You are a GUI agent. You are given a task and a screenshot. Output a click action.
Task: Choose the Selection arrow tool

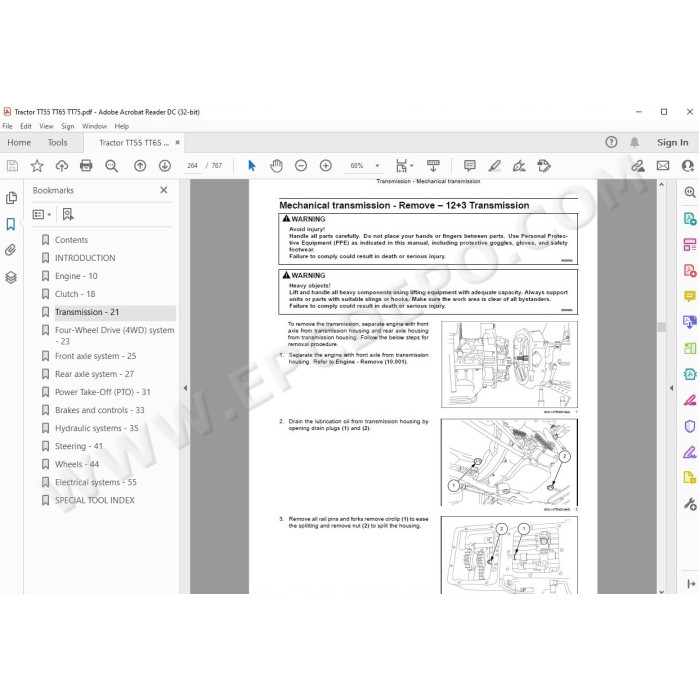[252, 166]
